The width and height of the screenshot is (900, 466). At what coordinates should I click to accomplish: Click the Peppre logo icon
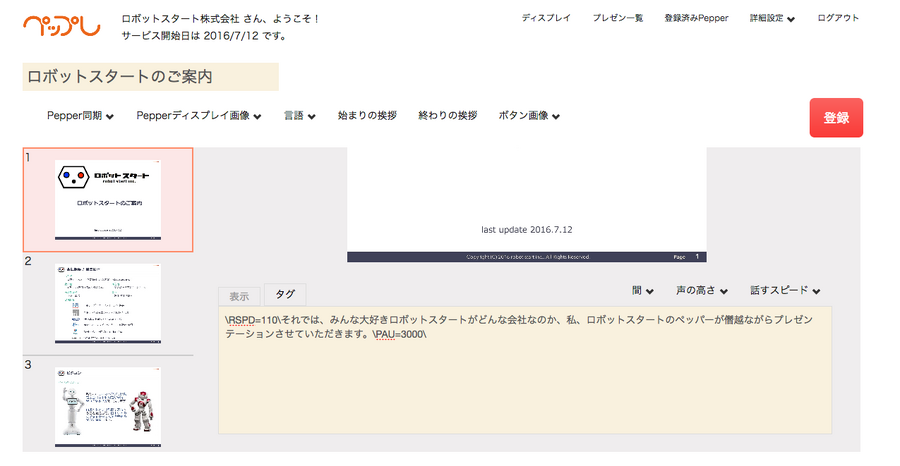coord(61,26)
